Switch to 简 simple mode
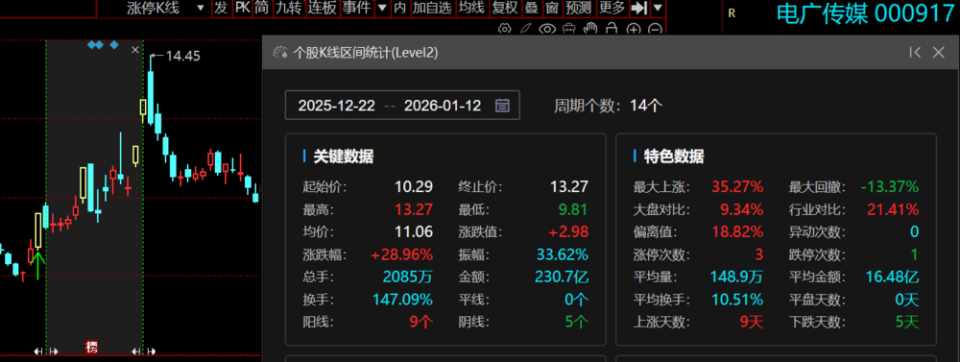The width and height of the screenshot is (960, 362). pyautogui.click(x=262, y=8)
